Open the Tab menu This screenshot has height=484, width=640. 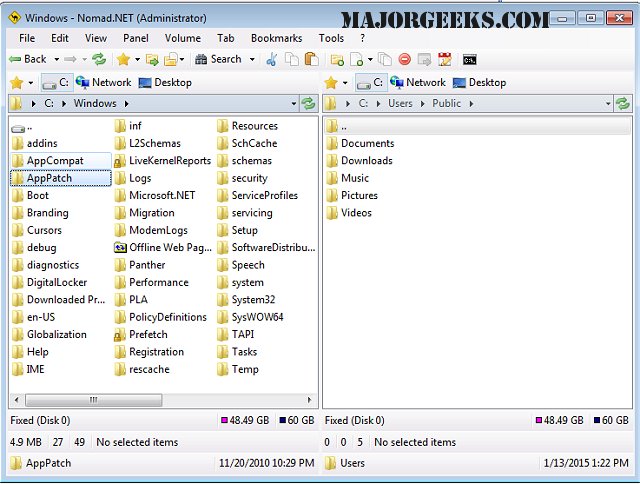coord(226,38)
